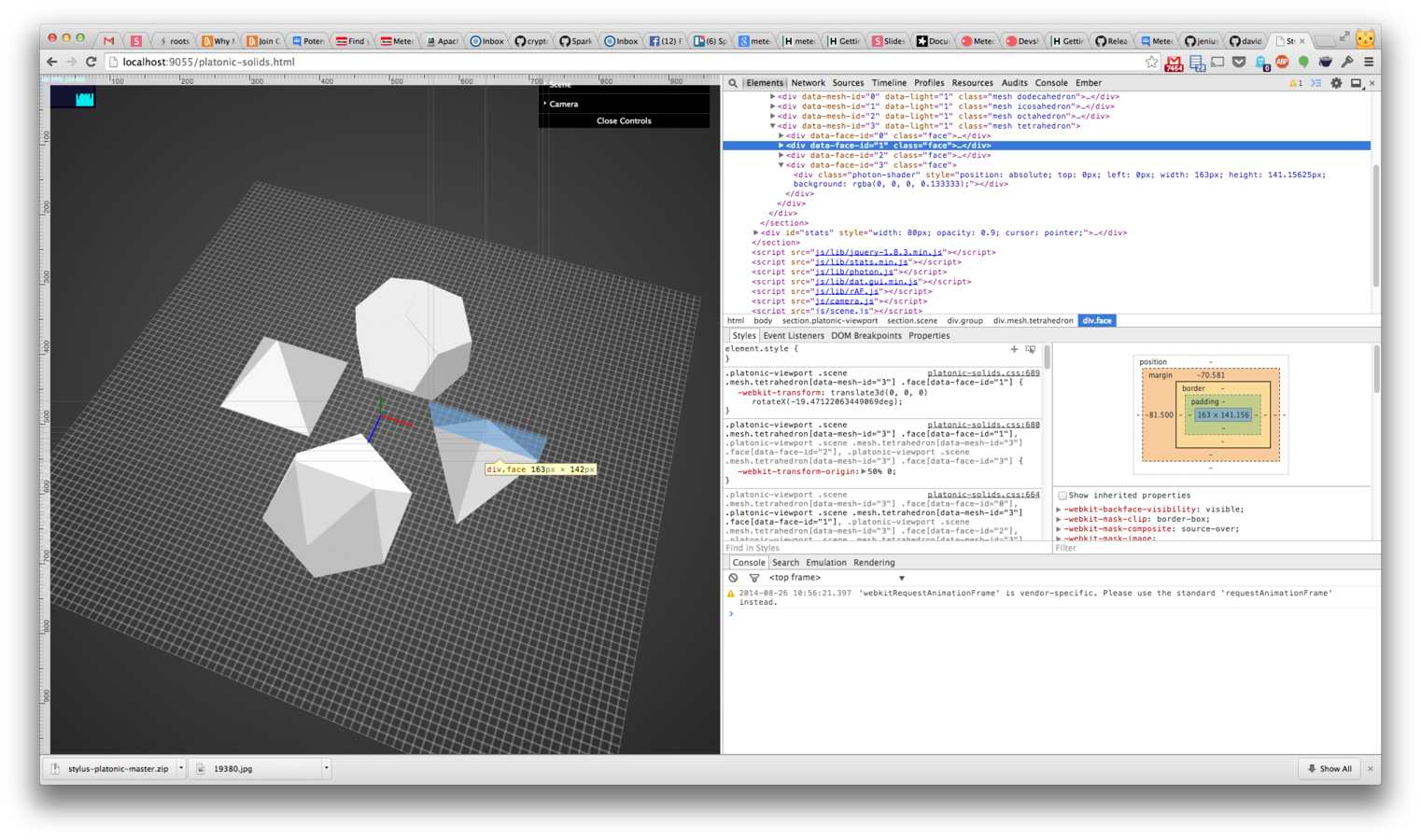
Task: Open the platonic-solids.css:680 source link
Action: click(983, 425)
